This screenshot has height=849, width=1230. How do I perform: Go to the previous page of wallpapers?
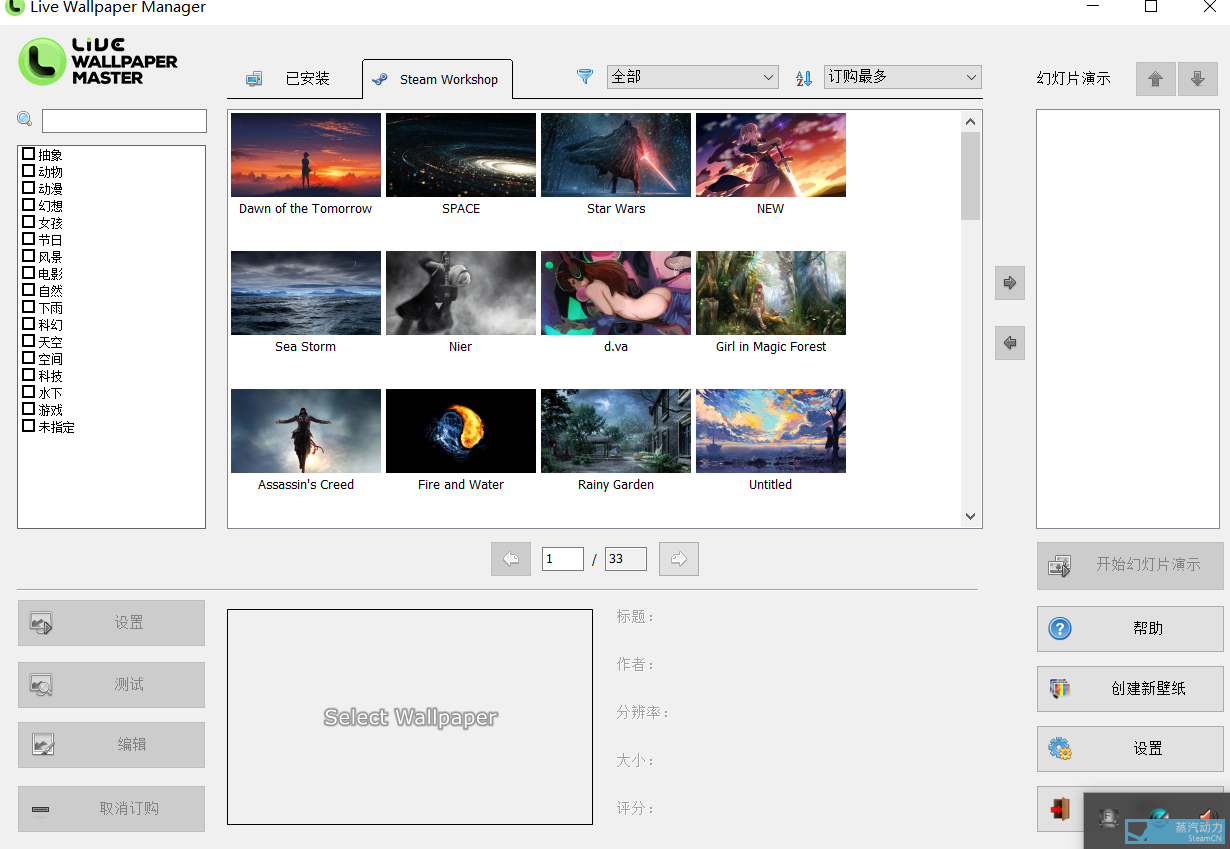click(x=511, y=559)
